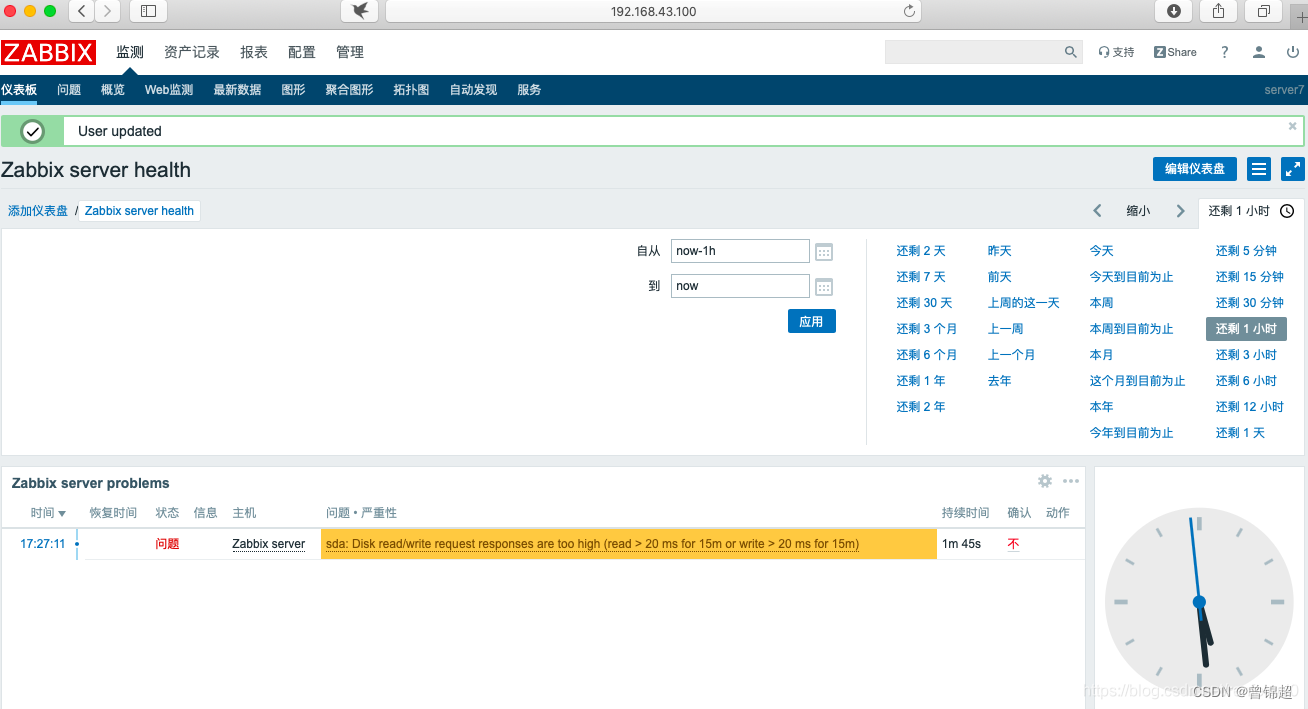Toggle the 还剩 1 小时 time selector tab
Image resolution: width=1308 pixels, height=709 pixels.
coord(1251,211)
